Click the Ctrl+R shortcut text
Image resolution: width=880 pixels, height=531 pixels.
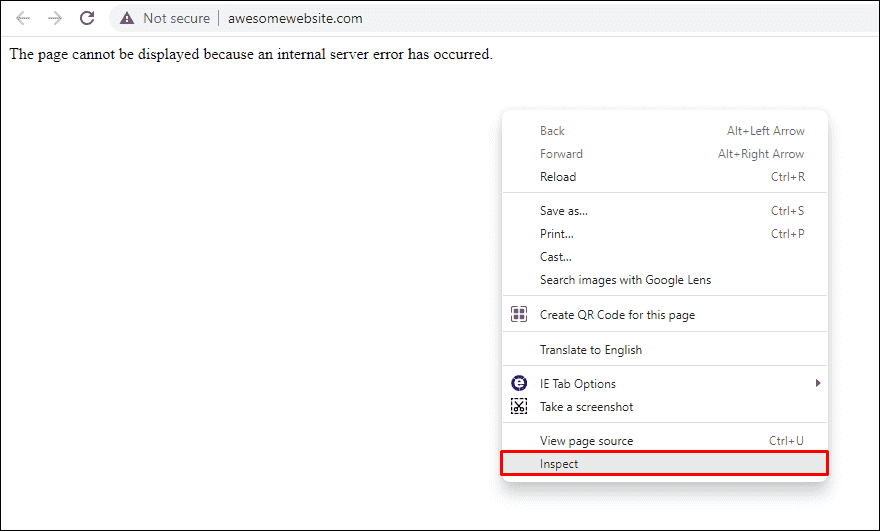788,177
